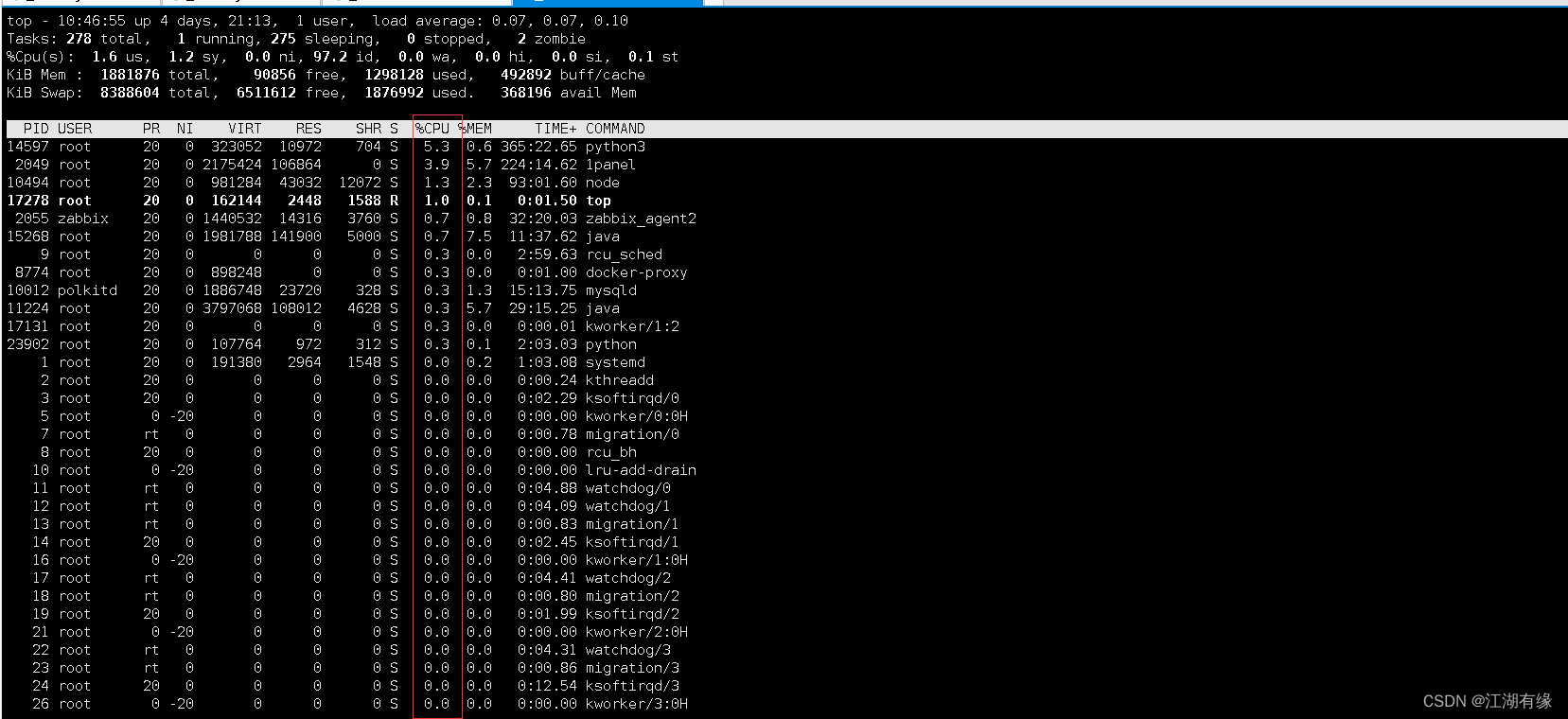Viewport: 1568px width, 719px height.
Task: Select the ksoftirqd/1 command name
Action: point(632,542)
